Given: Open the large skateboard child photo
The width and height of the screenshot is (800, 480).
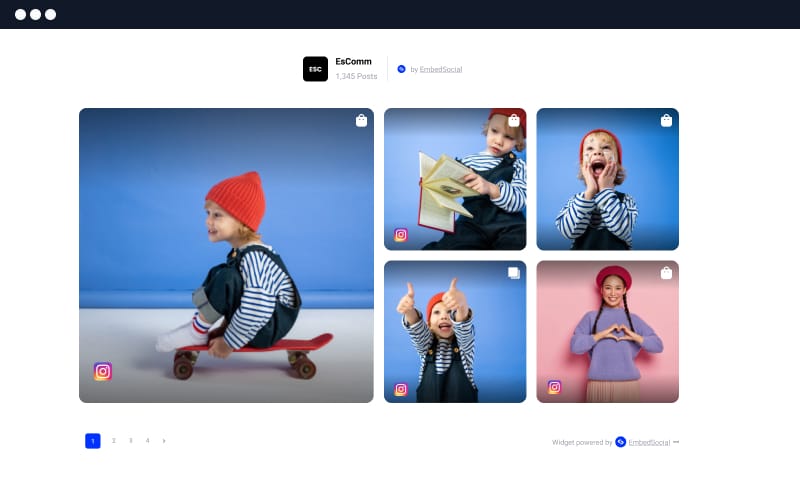Looking at the screenshot, I should coord(226,255).
